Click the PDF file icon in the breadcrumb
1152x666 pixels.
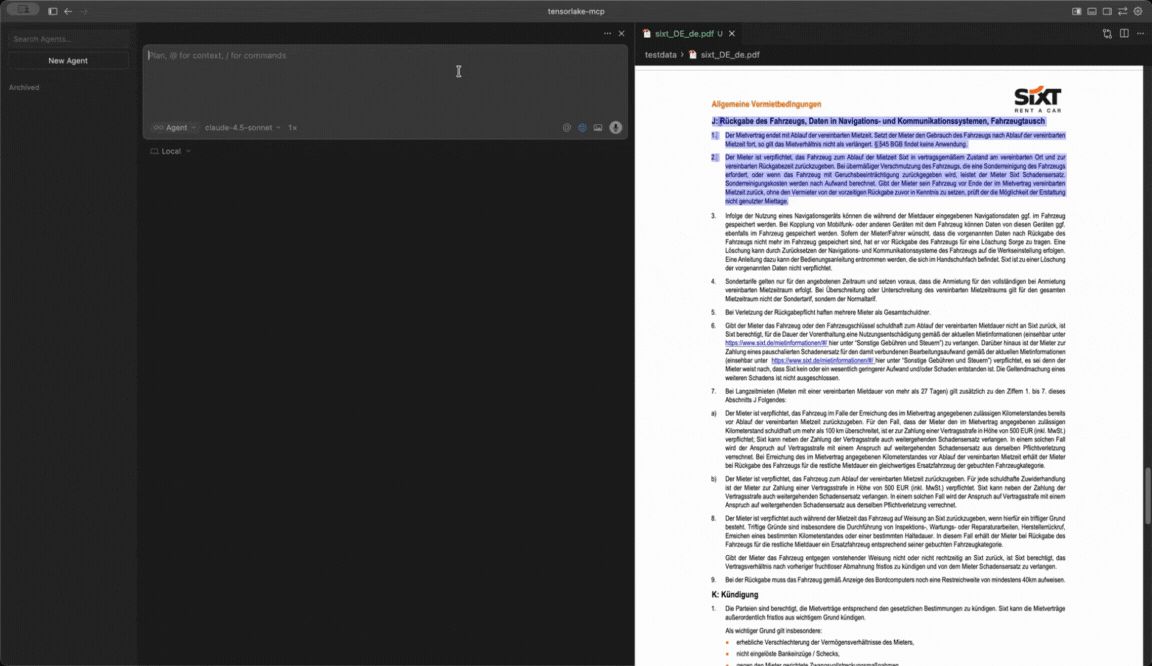coord(692,54)
